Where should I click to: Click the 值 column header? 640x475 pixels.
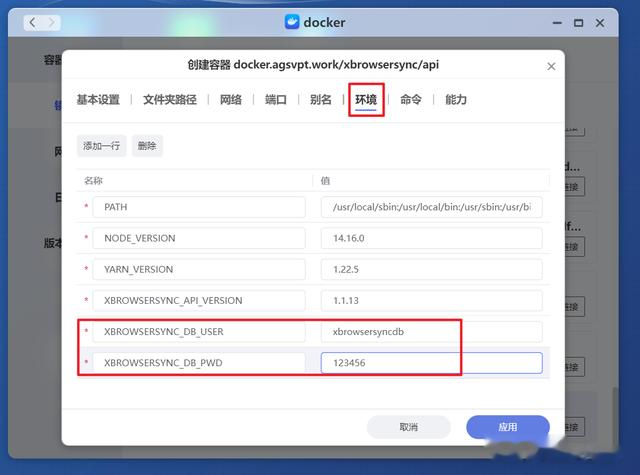325,180
